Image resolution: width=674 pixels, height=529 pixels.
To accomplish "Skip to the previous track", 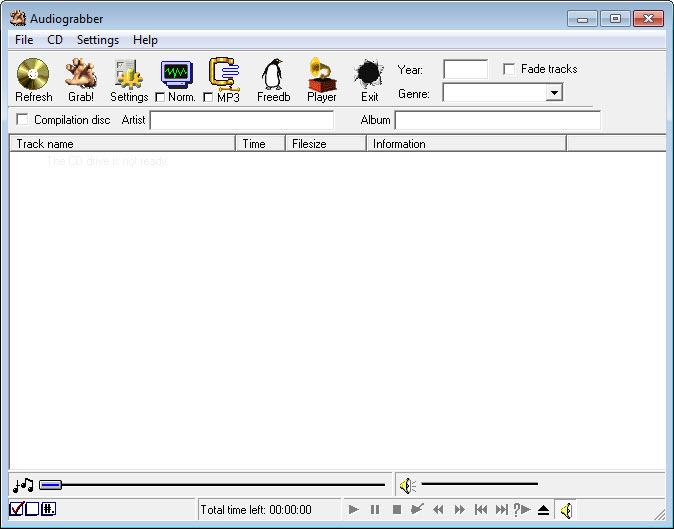I will (481, 510).
